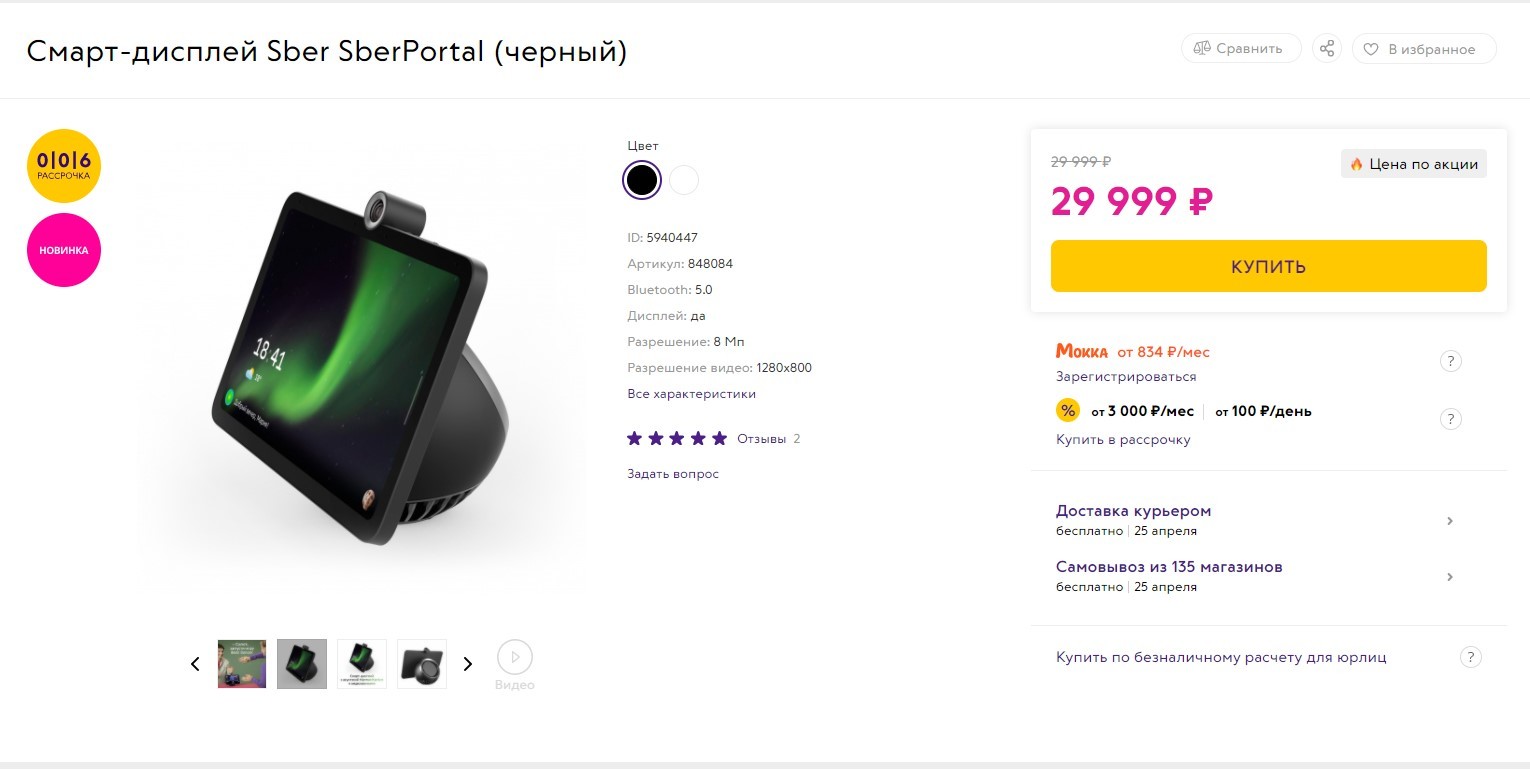
Task: Open the Сравнить compare button
Action: [x=1241, y=48]
